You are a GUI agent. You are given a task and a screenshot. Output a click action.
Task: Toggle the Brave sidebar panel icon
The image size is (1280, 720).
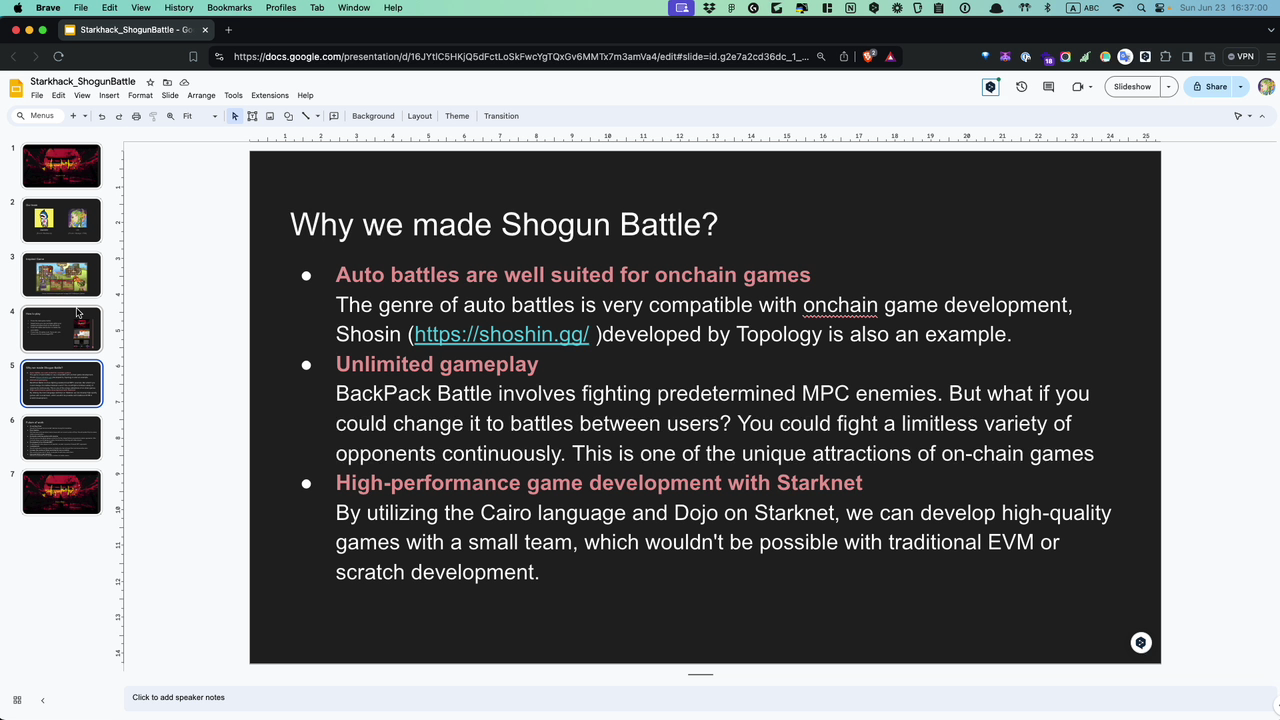coord(1187,57)
